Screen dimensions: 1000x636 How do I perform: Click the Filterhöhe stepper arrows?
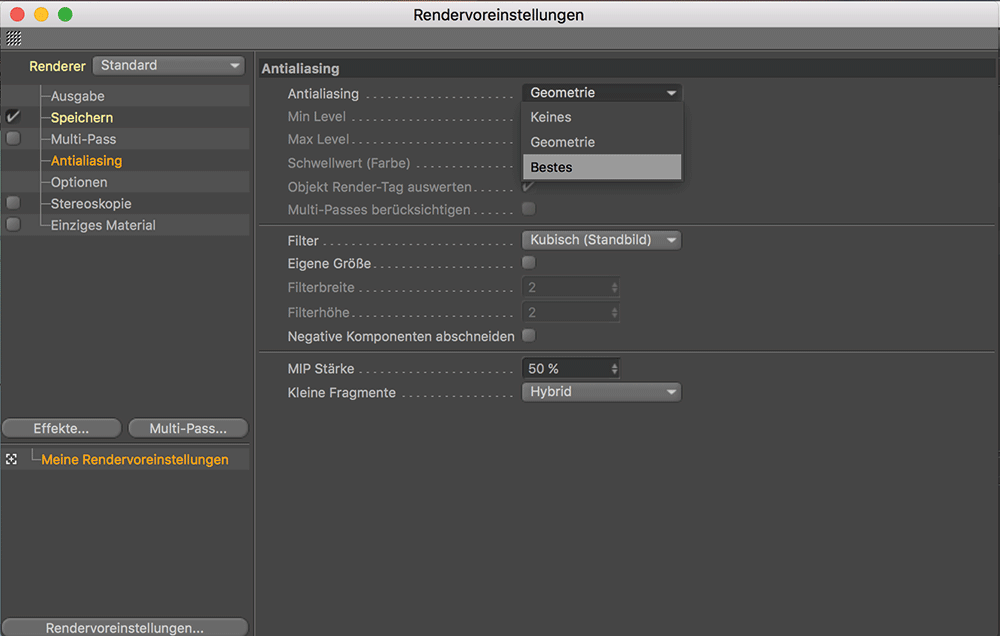(614, 313)
